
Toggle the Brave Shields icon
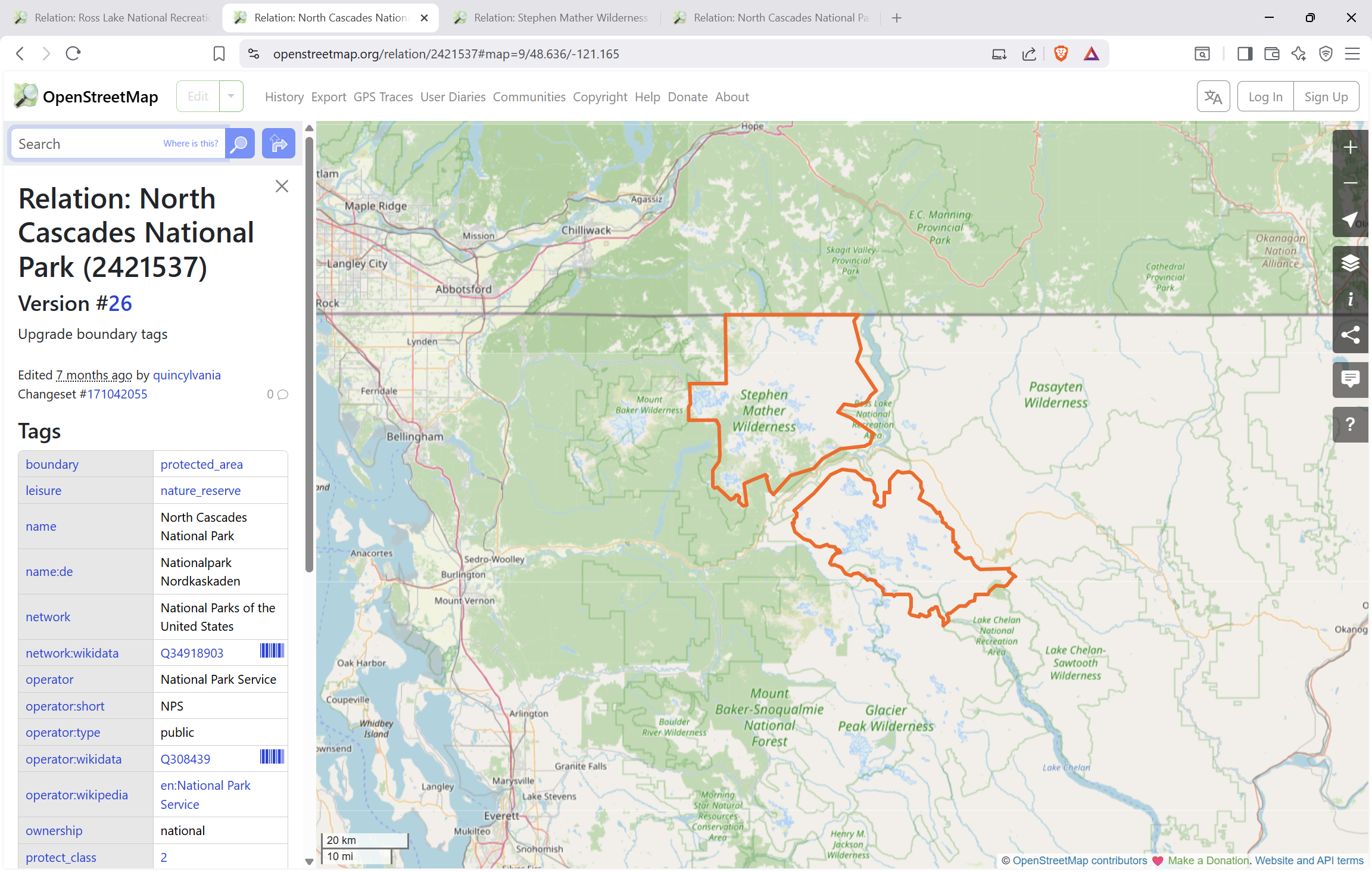point(1061,54)
